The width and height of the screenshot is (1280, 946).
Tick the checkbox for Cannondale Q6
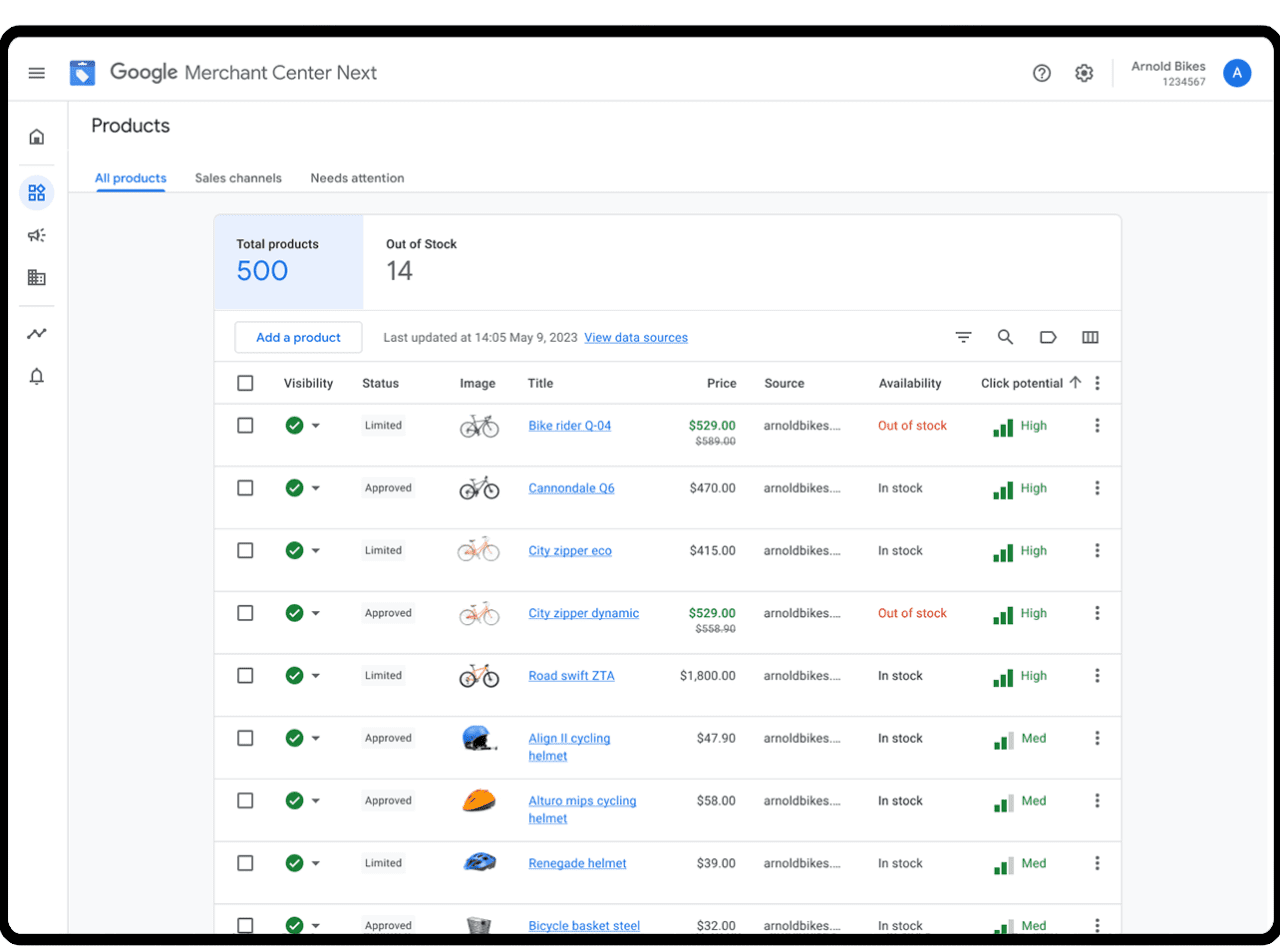tap(245, 488)
